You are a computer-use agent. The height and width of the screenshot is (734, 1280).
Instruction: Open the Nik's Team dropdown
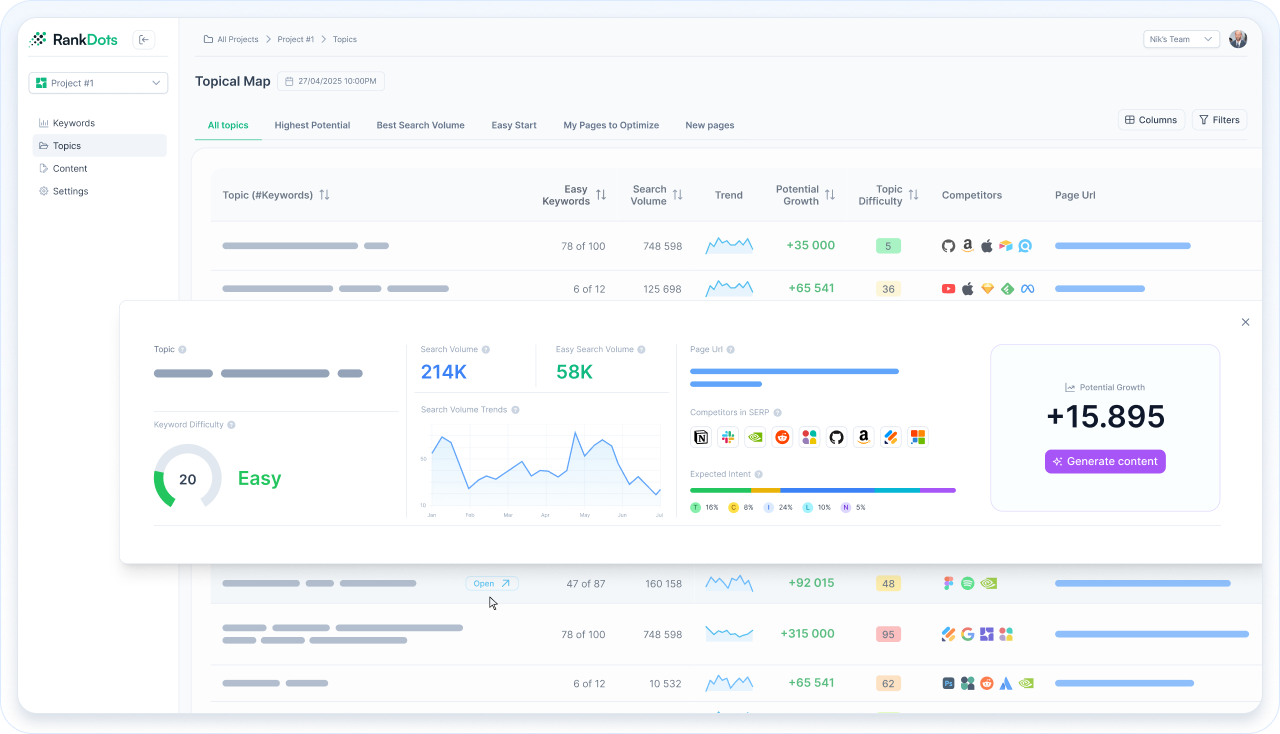tap(1181, 39)
